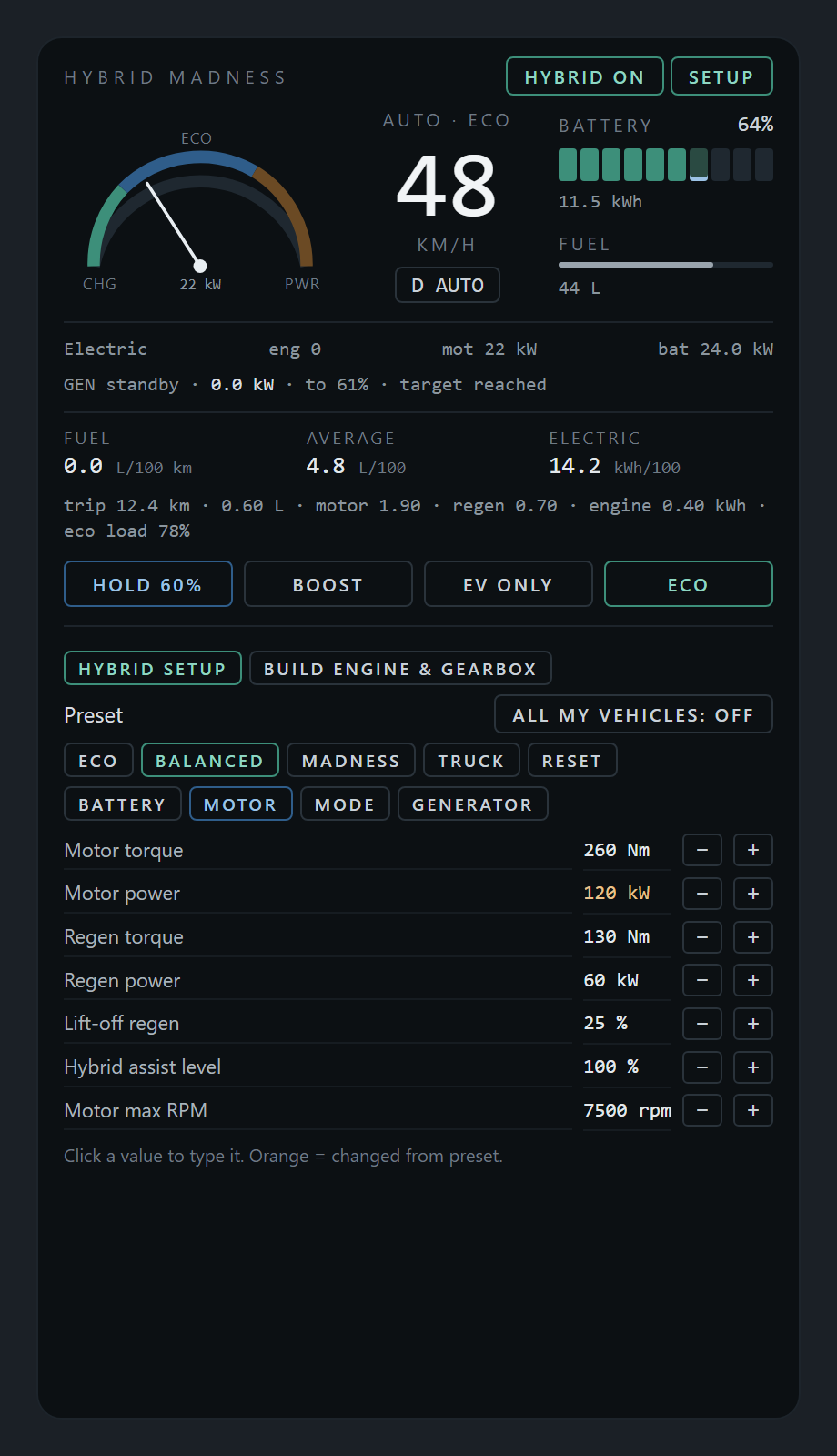The width and height of the screenshot is (837, 1456).
Task: Click the 48 km/h speed readout
Action: 447,187
